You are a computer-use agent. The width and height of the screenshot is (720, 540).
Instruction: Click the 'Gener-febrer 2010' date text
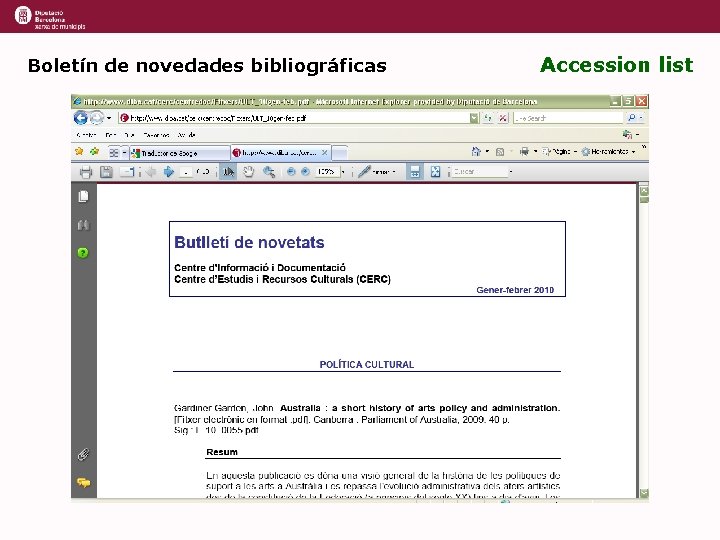pos(515,290)
